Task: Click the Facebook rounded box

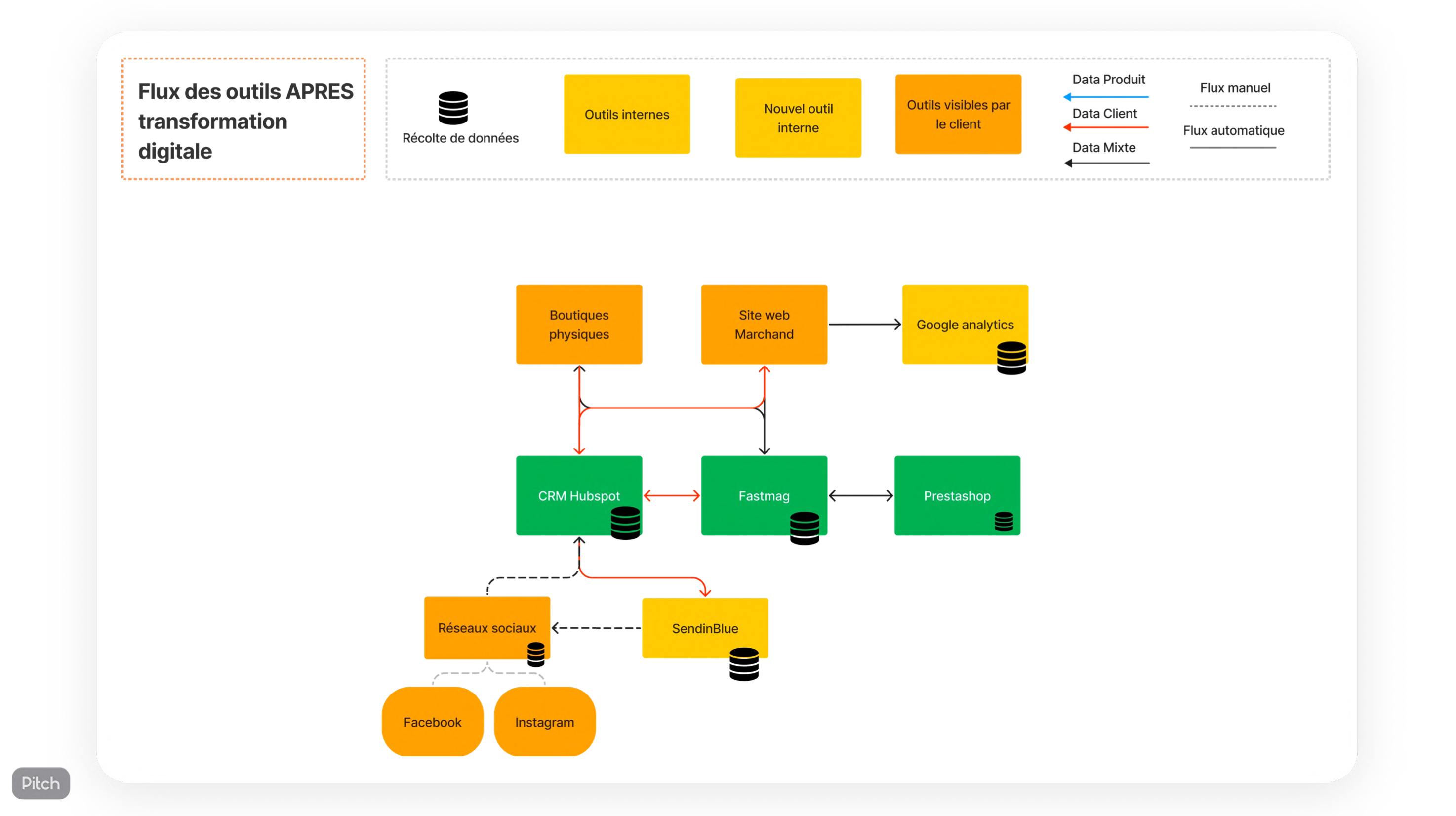Action: click(432, 722)
